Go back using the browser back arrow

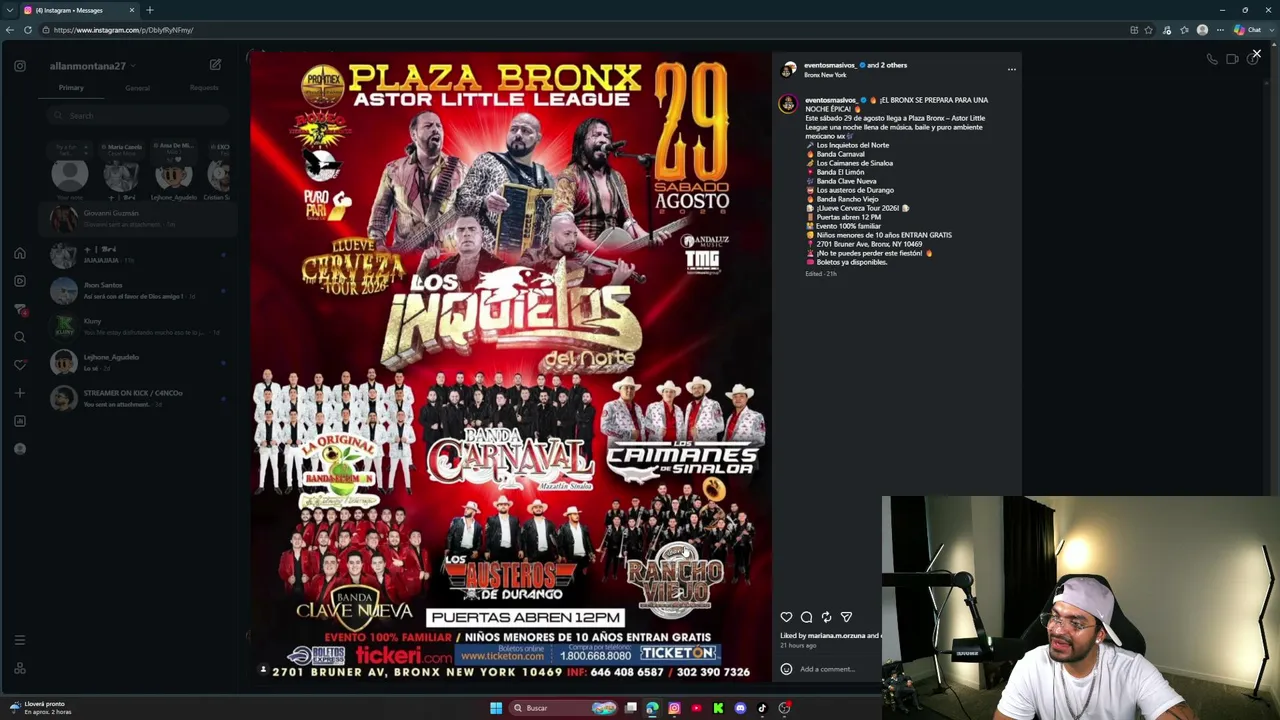(x=10, y=30)
